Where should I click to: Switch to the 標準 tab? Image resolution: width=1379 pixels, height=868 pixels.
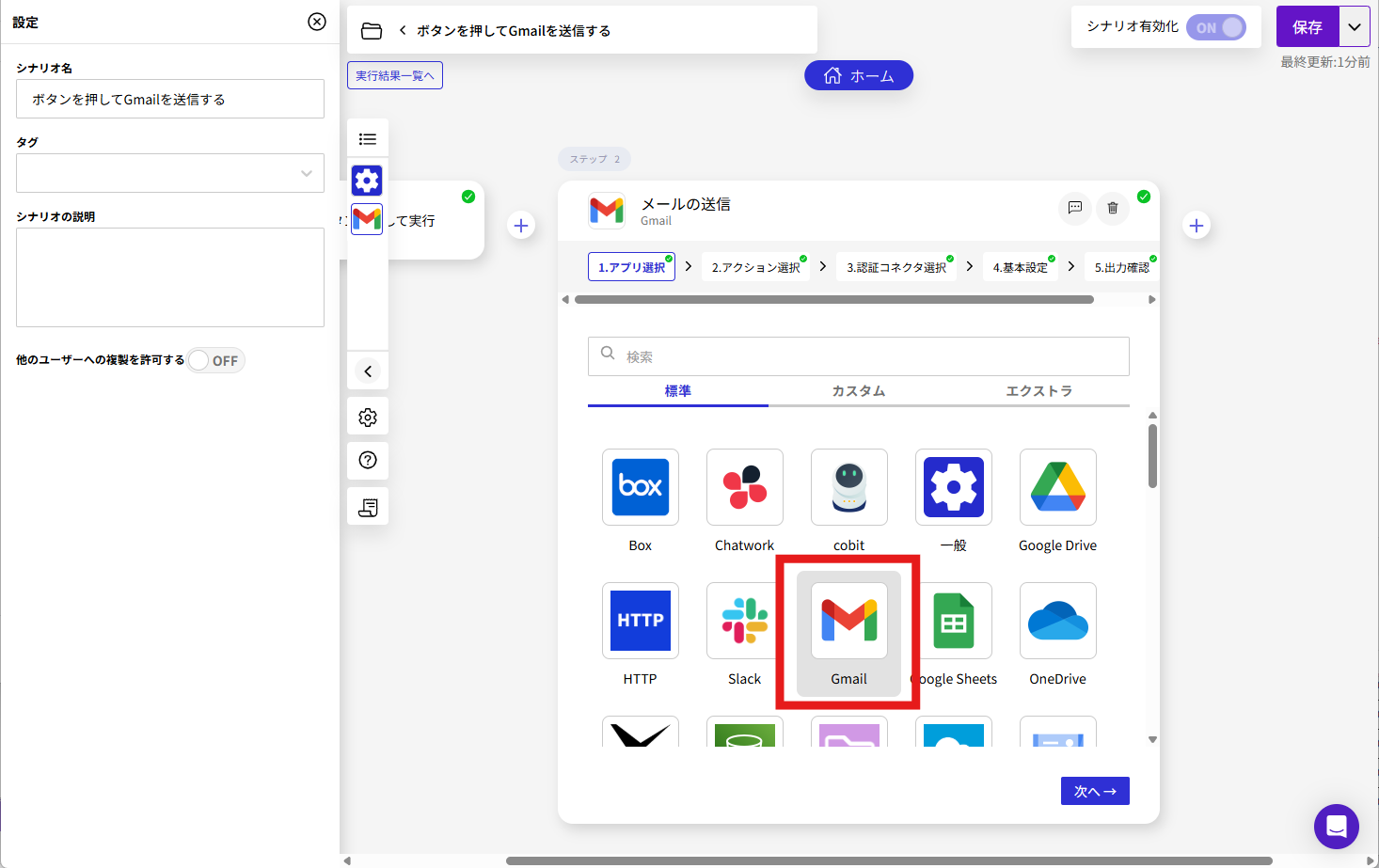click(678, 391)
